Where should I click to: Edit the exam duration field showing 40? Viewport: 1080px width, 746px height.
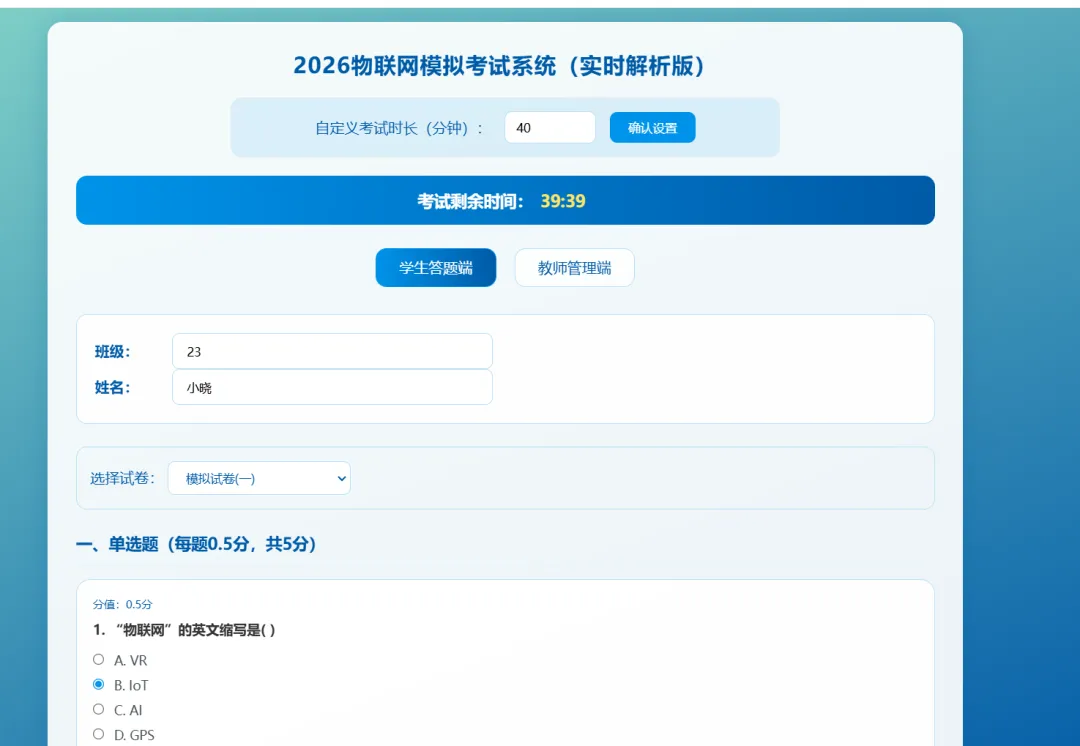coord(550,127)
